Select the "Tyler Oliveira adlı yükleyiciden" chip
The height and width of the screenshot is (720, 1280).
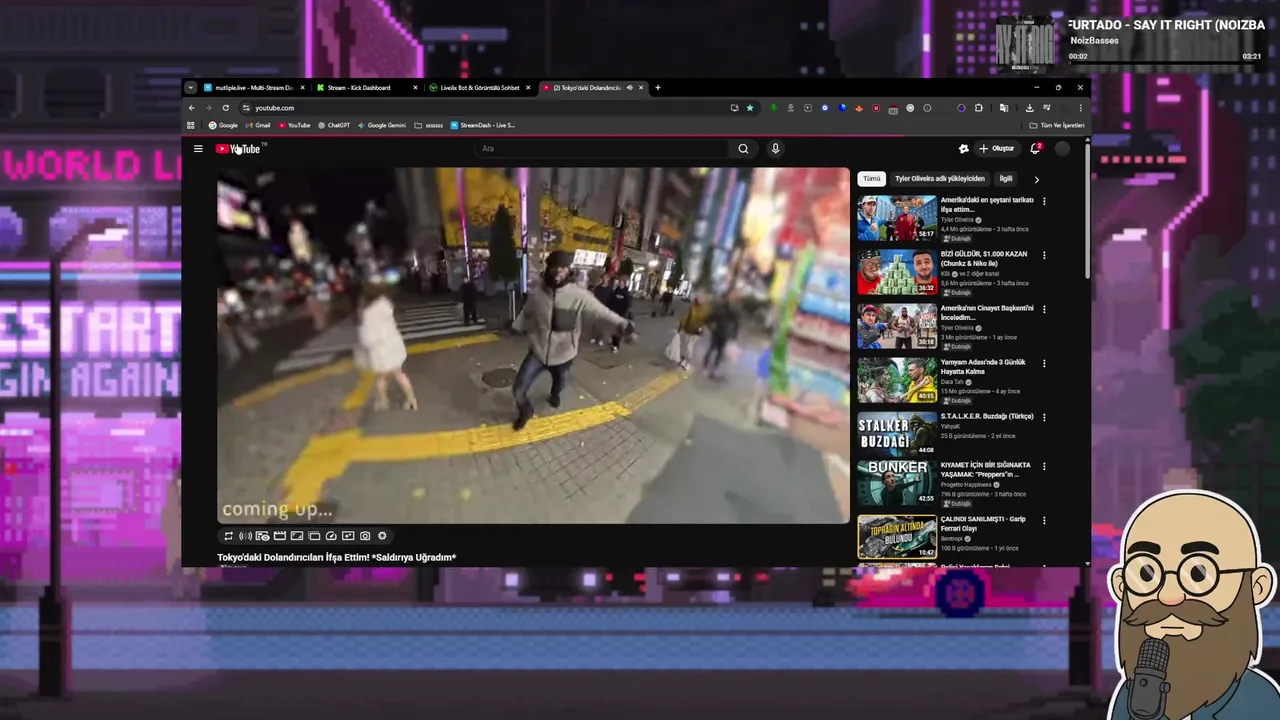[939, 179]
